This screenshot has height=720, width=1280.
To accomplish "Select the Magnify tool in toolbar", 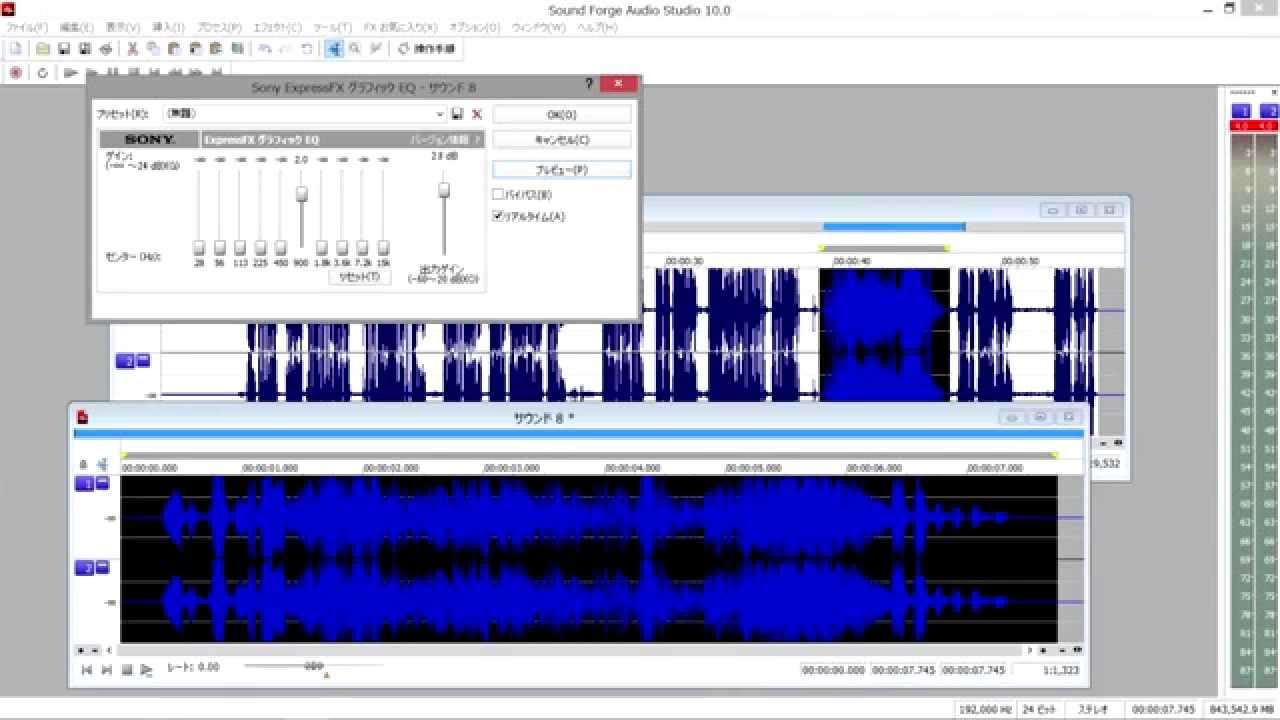I will pos(355,48).
